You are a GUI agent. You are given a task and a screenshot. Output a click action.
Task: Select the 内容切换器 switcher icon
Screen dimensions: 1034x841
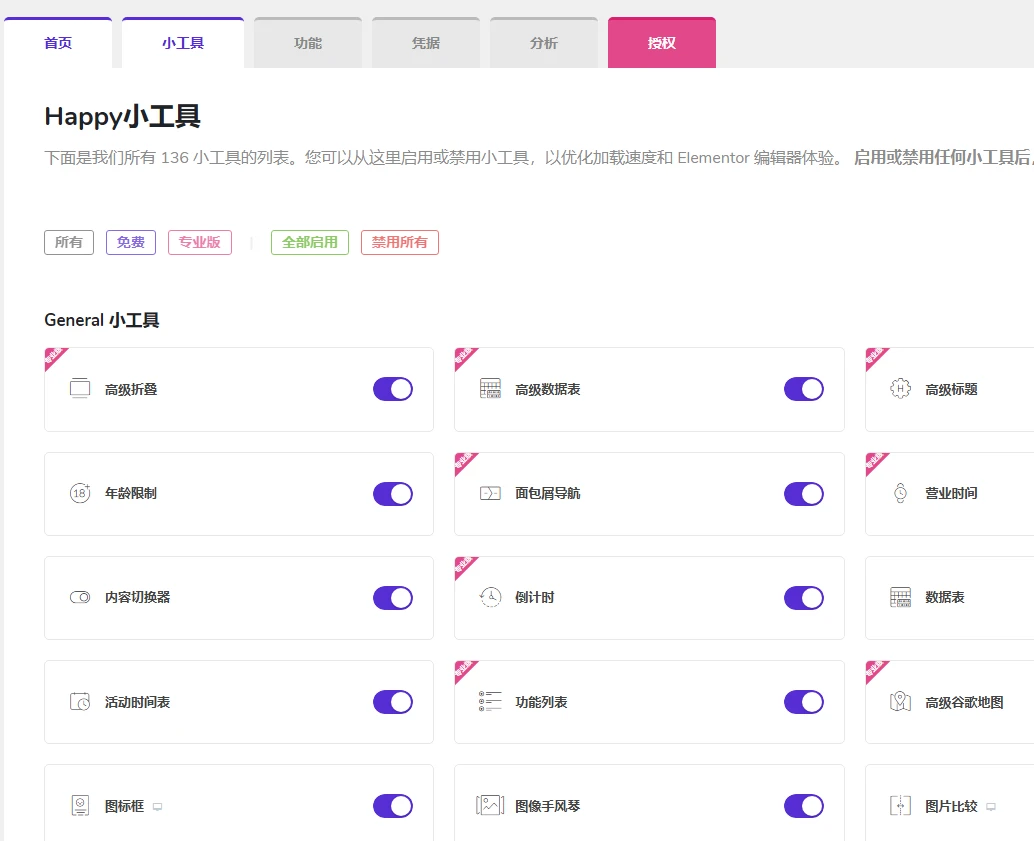click(x=80, y=597)
